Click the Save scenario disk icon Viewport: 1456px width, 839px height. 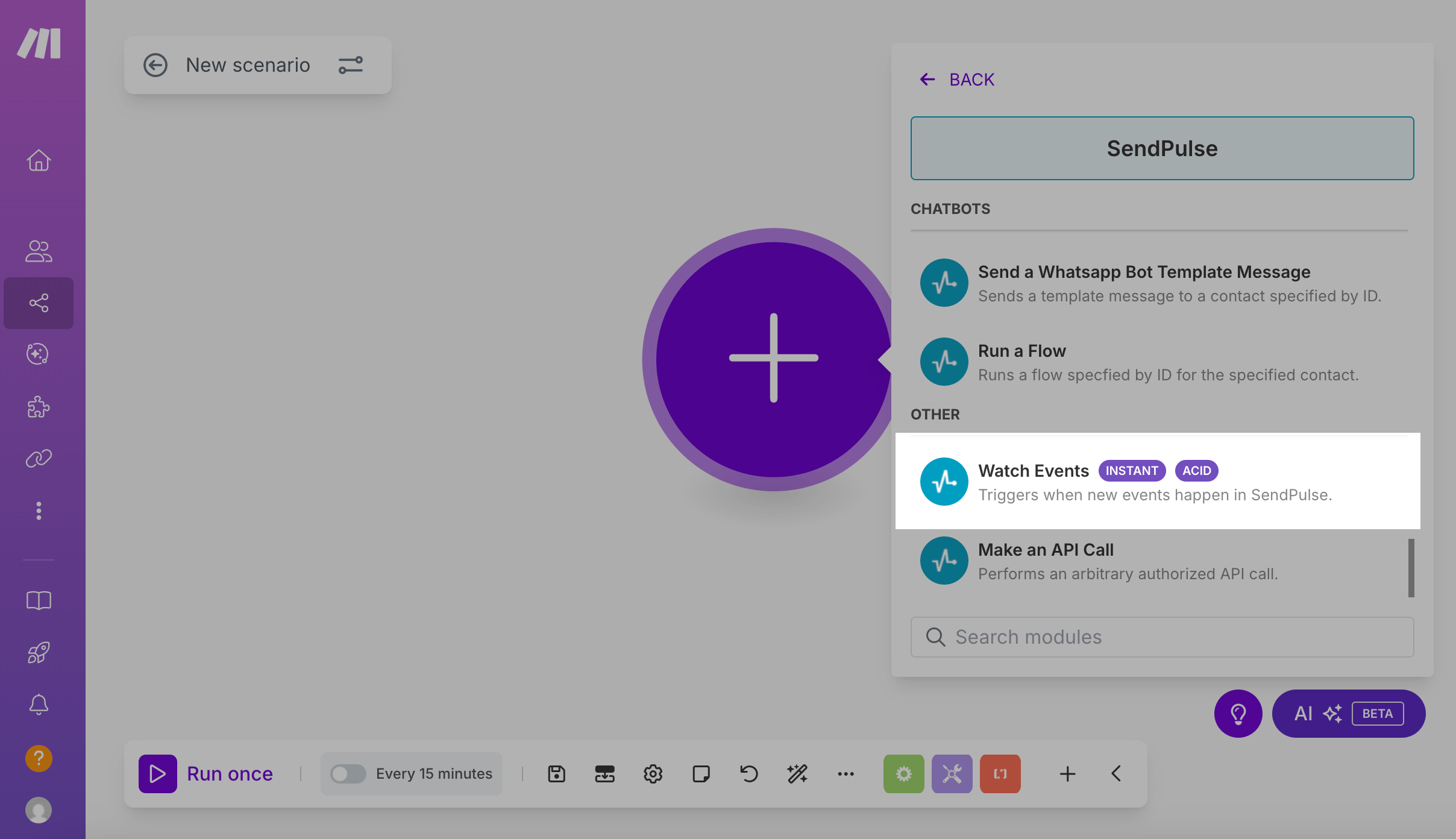[x=556, y=773]
